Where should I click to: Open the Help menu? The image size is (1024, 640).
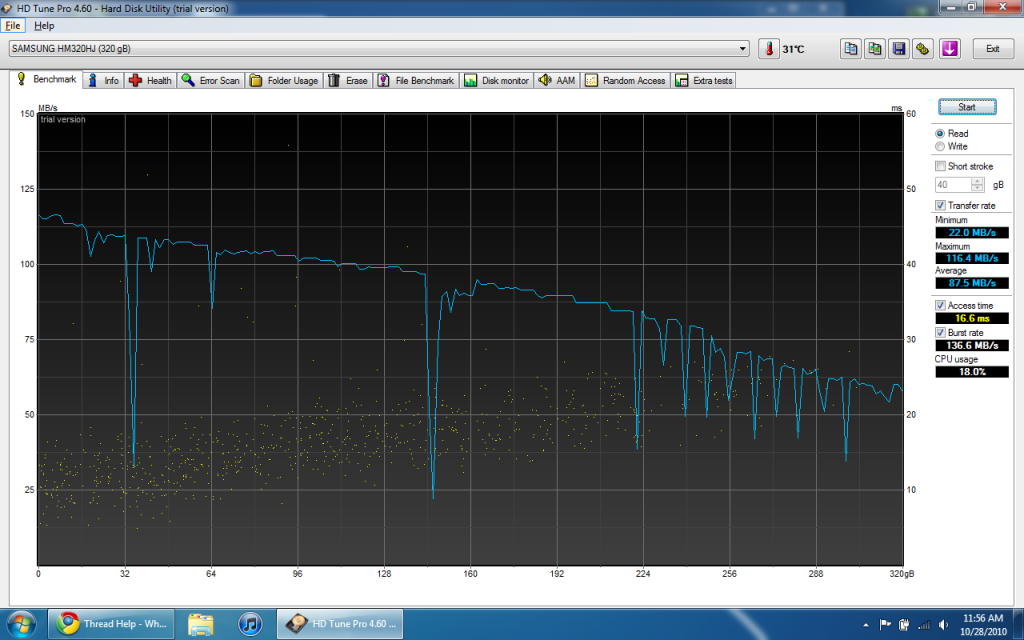pyautogui.click(x=44, y=25)
